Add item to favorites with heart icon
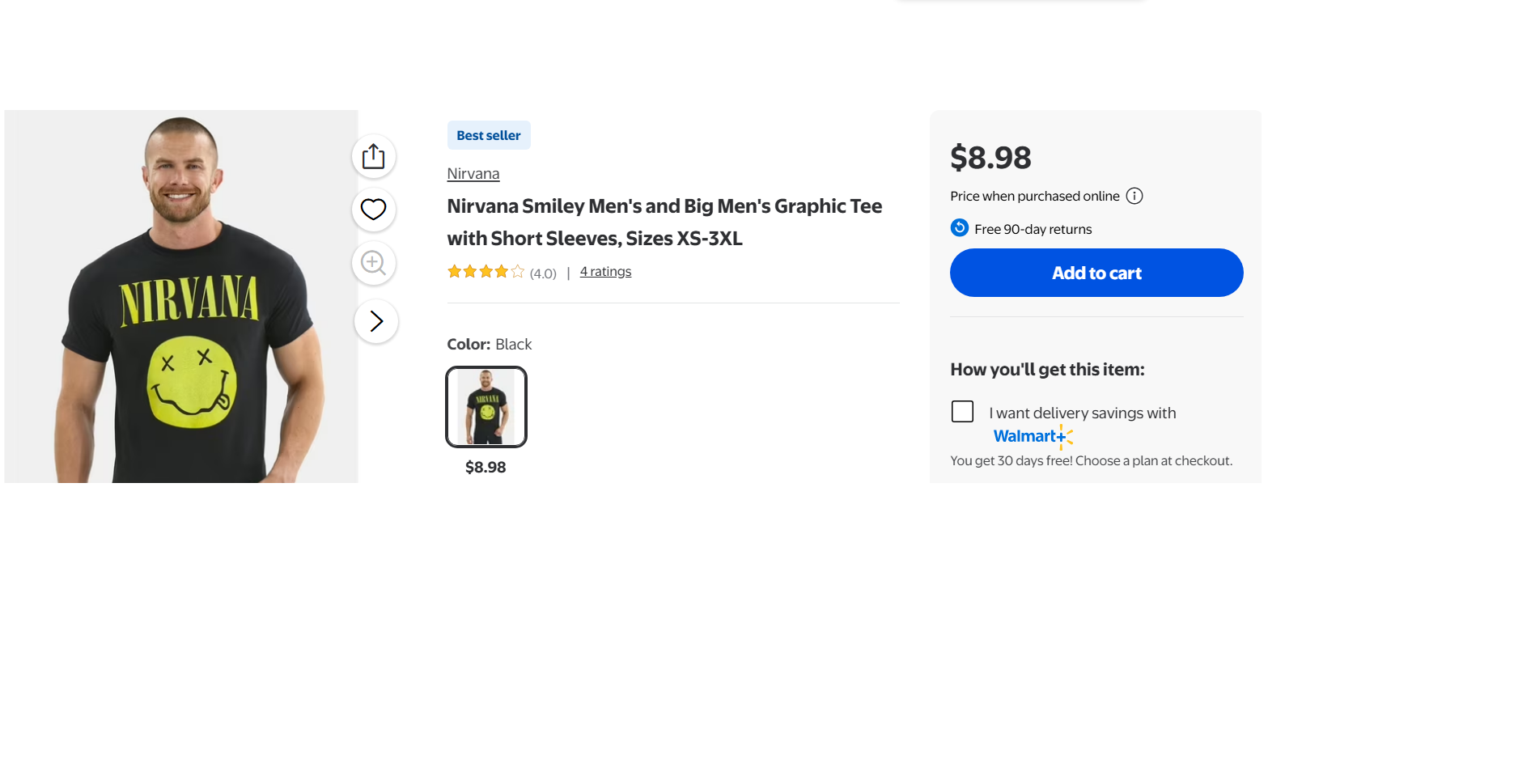The height and width of the screenshot is (784, 1531). [x=373, y=210]
